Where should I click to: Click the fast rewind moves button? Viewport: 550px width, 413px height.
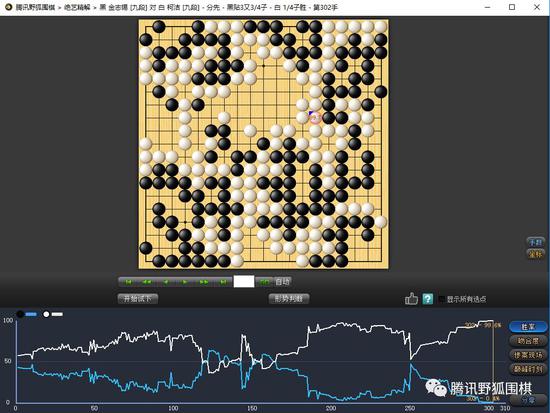coord(147,282)
